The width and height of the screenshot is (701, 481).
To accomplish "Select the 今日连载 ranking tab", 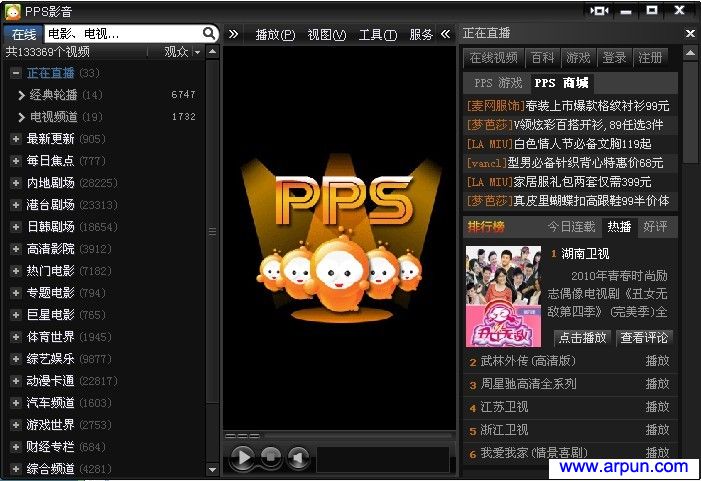I will [571, 227].
